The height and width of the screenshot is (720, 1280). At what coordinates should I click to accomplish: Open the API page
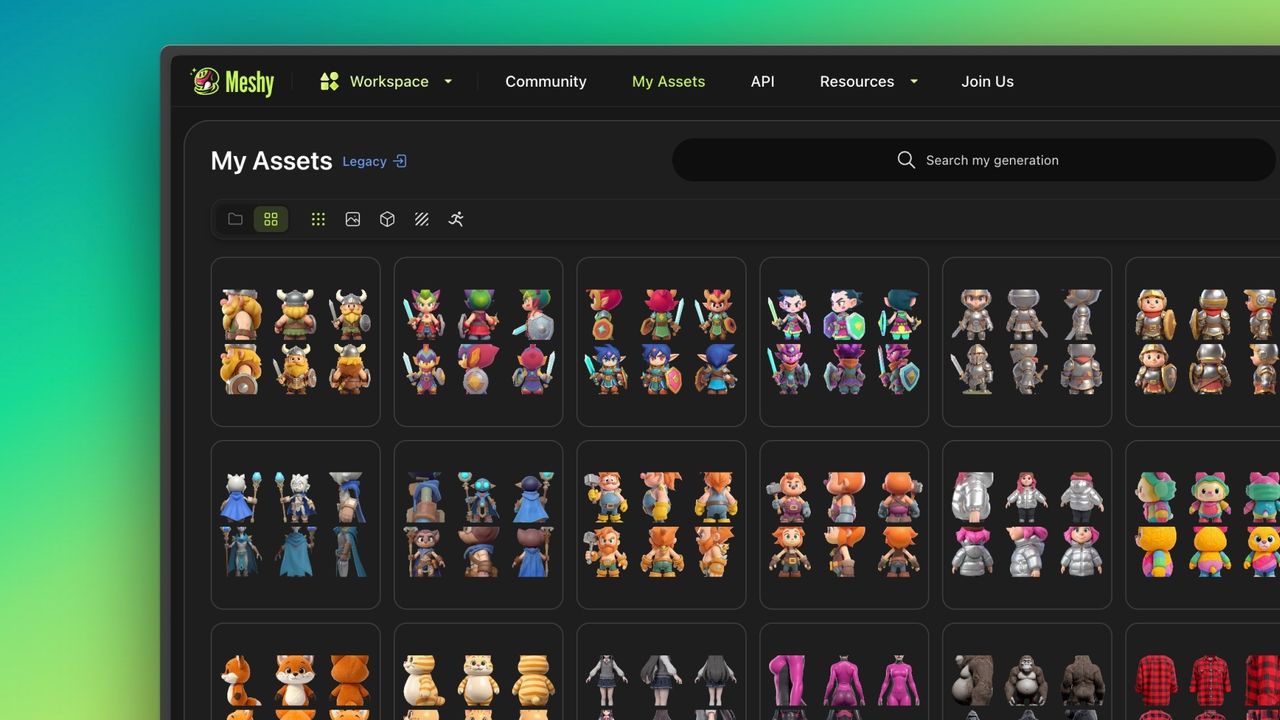click(x=763, y=82)
